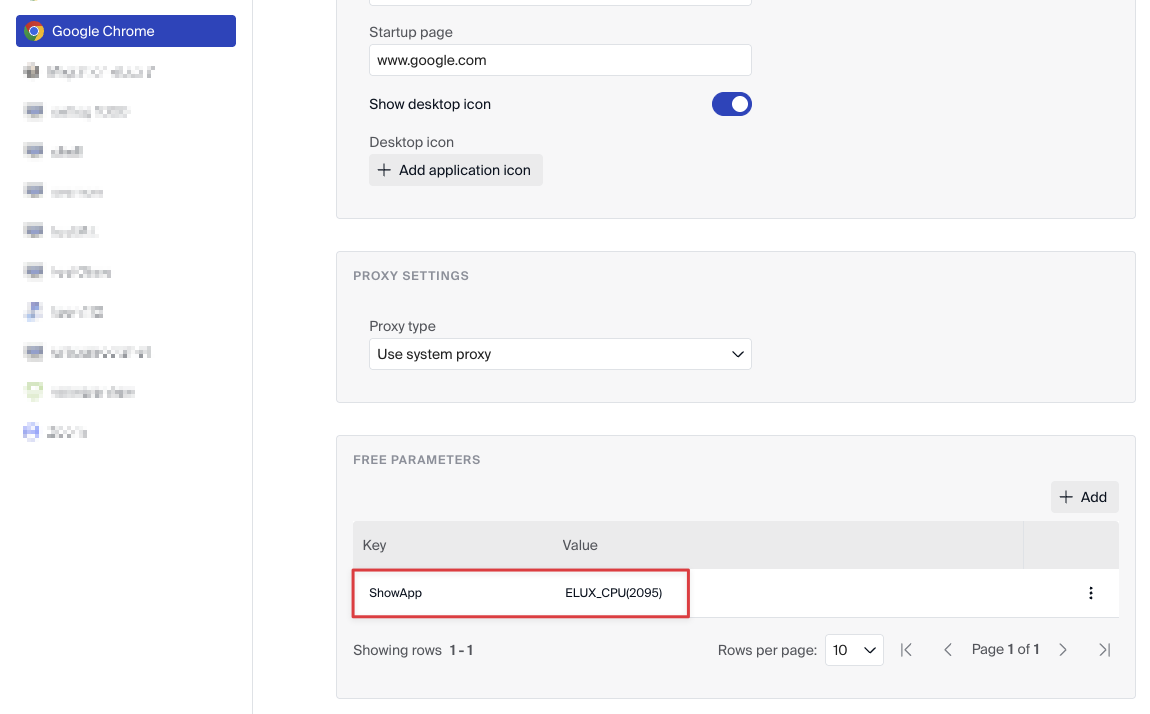The width and height of the screenshot is (1150, 714).
Task: Open the Rows per page dropdown
Action: pos(854,650)
